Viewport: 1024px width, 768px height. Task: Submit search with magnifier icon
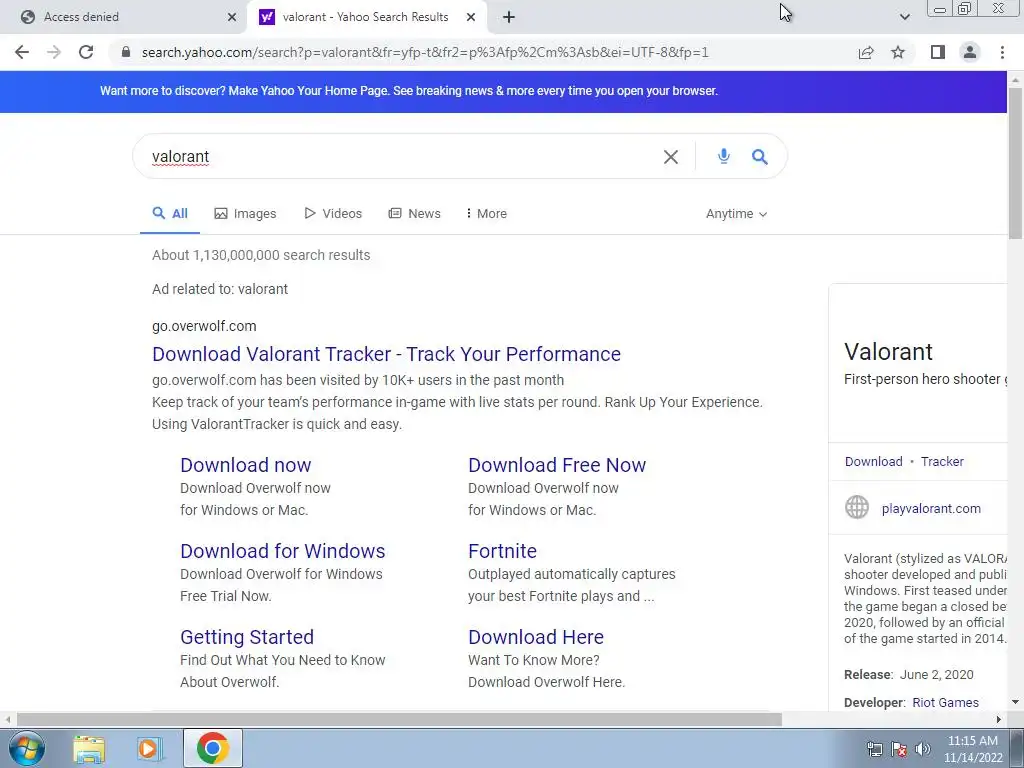coord(760,157)
